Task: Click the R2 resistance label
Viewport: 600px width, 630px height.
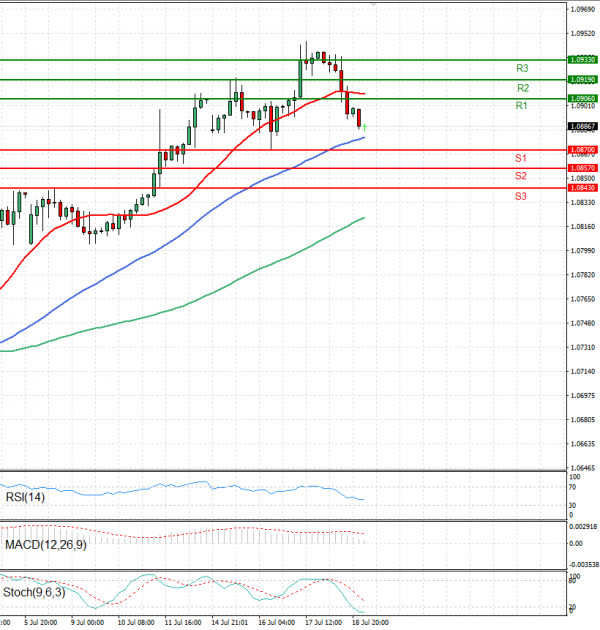Action: [522, 88]
